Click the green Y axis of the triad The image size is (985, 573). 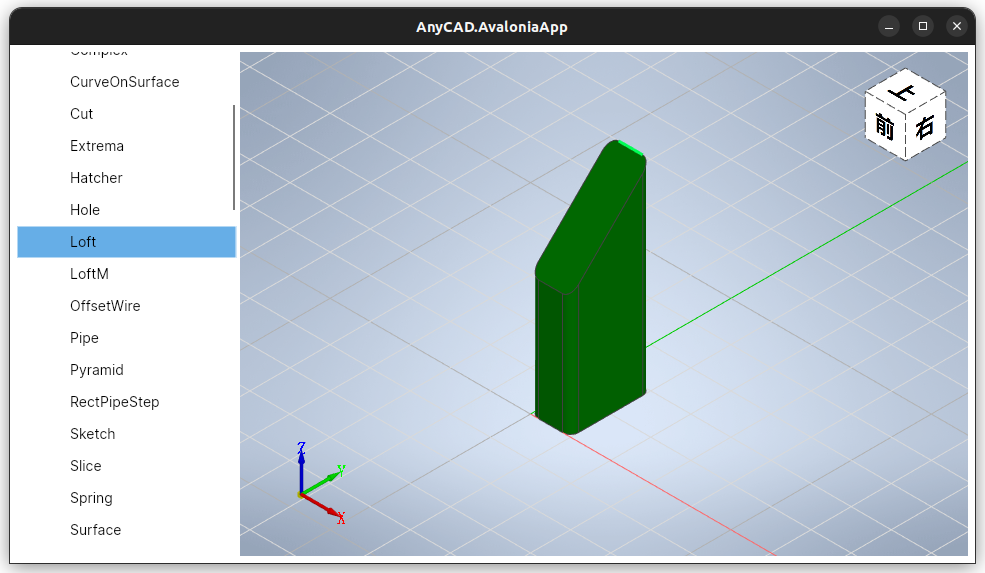324,482
